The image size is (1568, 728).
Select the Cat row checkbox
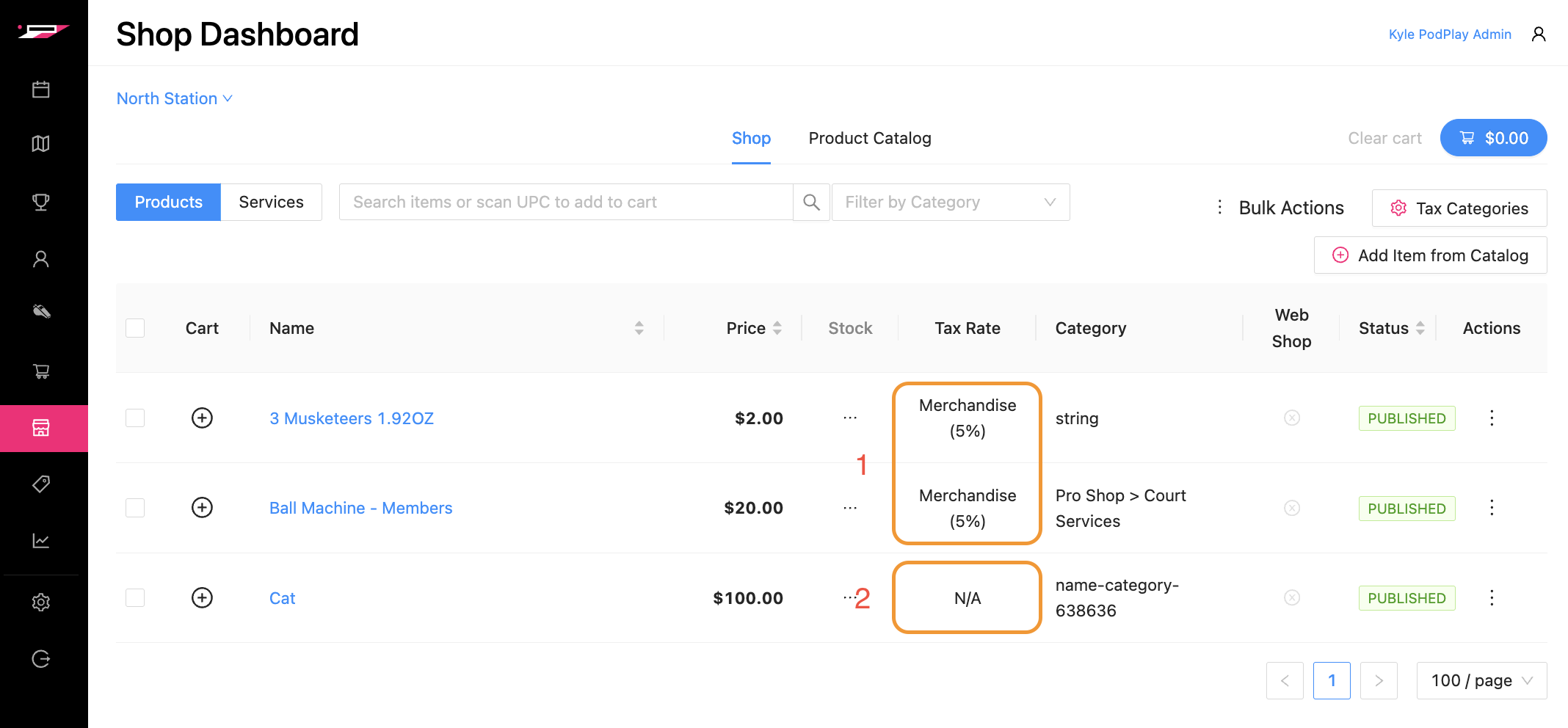coord(135,598)
